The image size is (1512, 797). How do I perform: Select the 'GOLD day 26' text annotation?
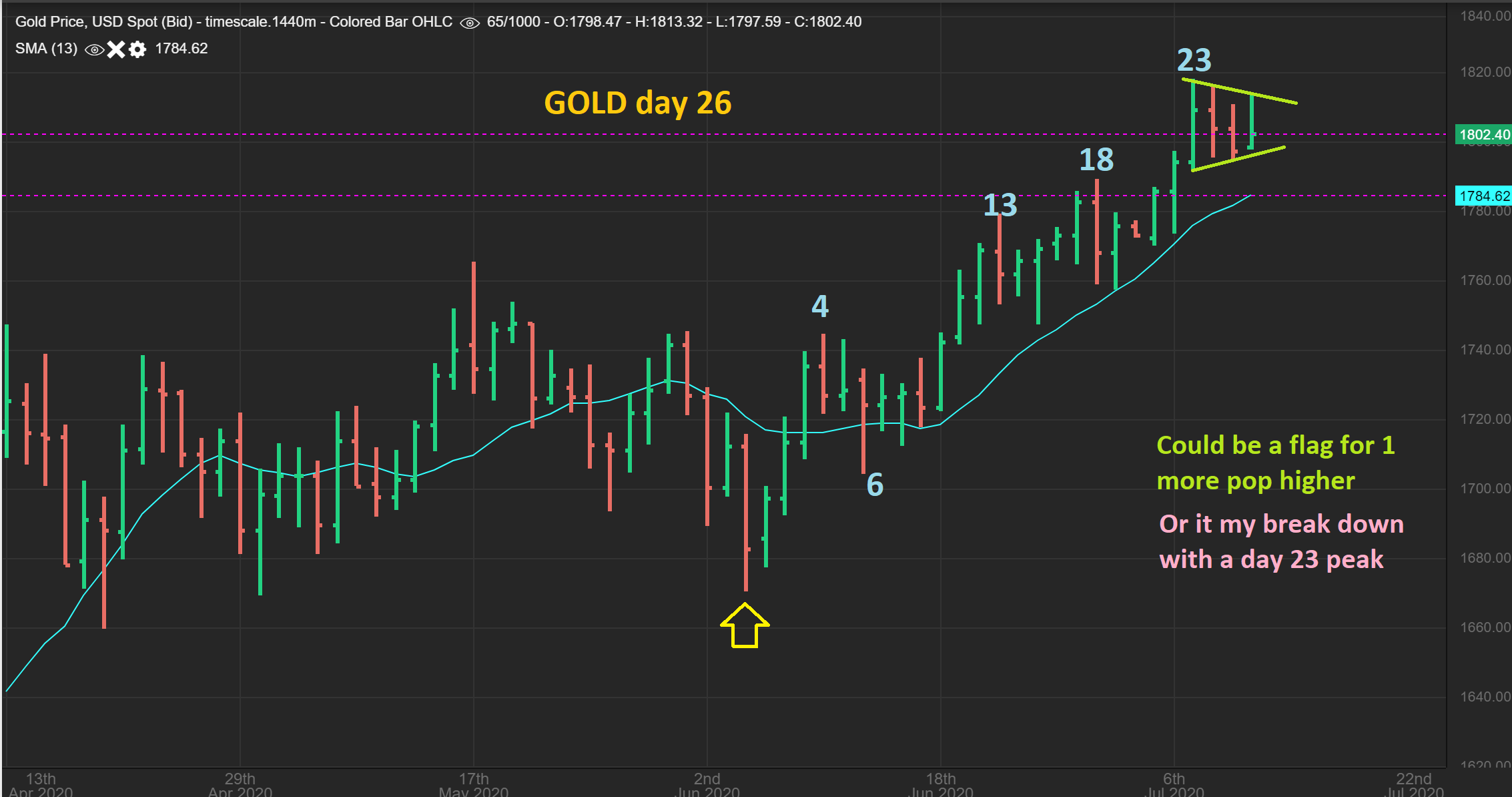[637, 103]
